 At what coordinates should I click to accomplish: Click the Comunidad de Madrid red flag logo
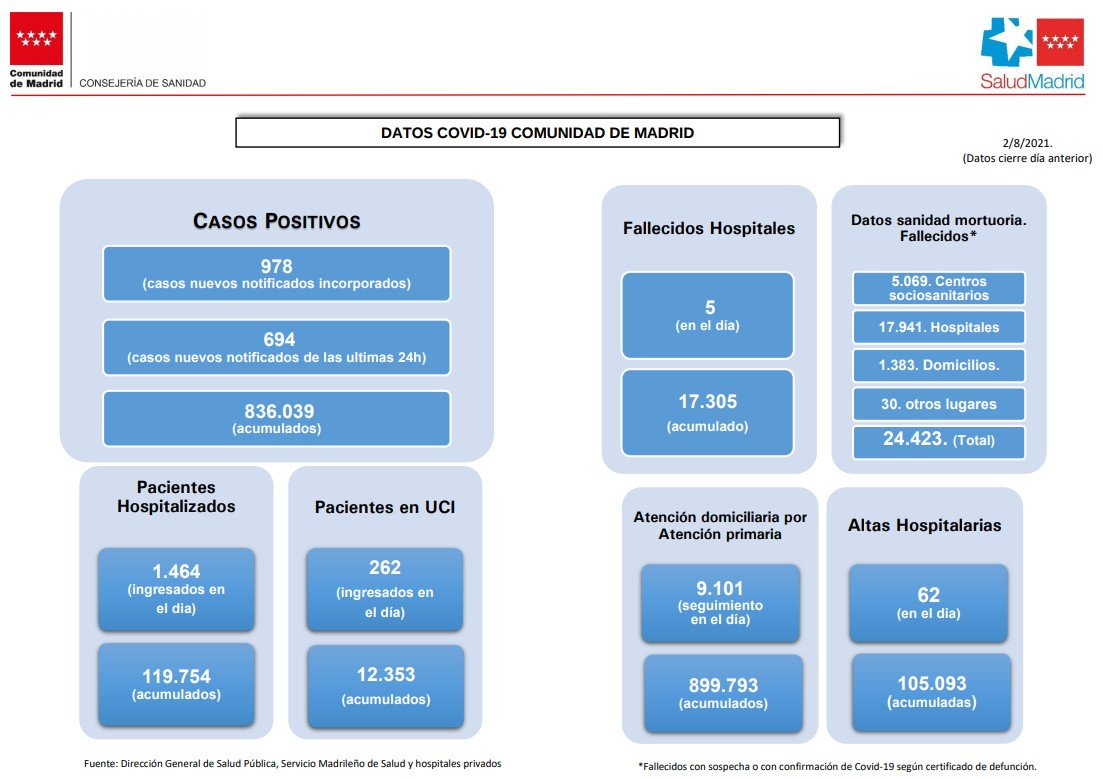pyautogui.click(x=36, y=39)
